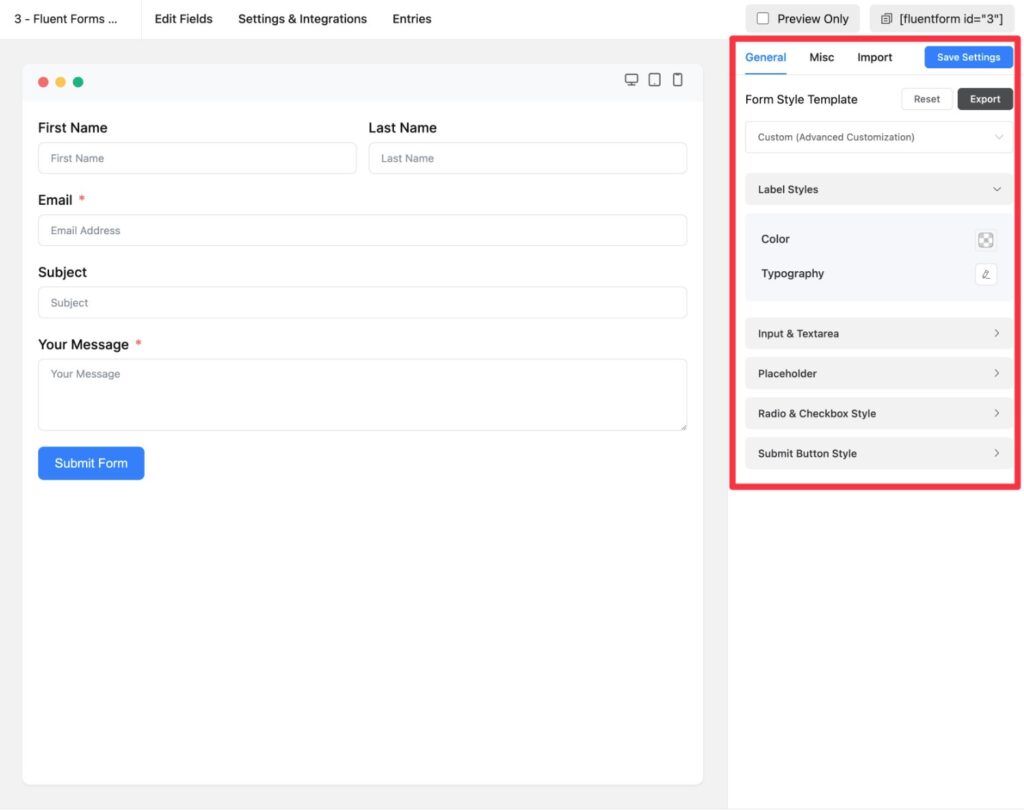The width and height of the screenshot is (1024, 810).
Task: Switch to mobile phone preview
Action: point(677,79)
